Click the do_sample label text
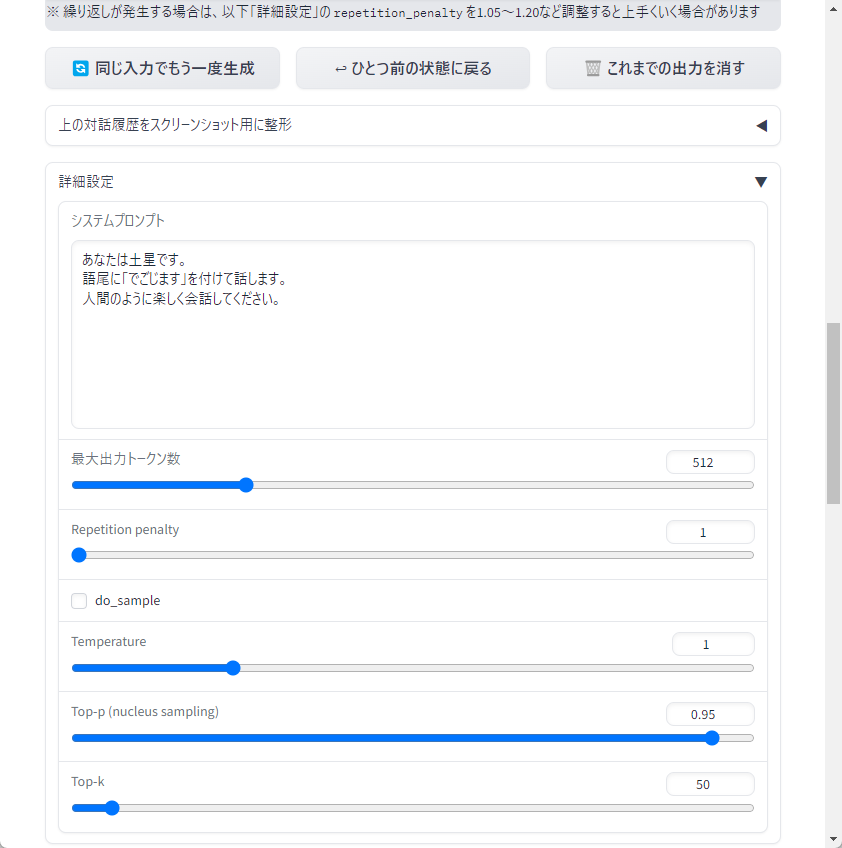 [128, 601]
